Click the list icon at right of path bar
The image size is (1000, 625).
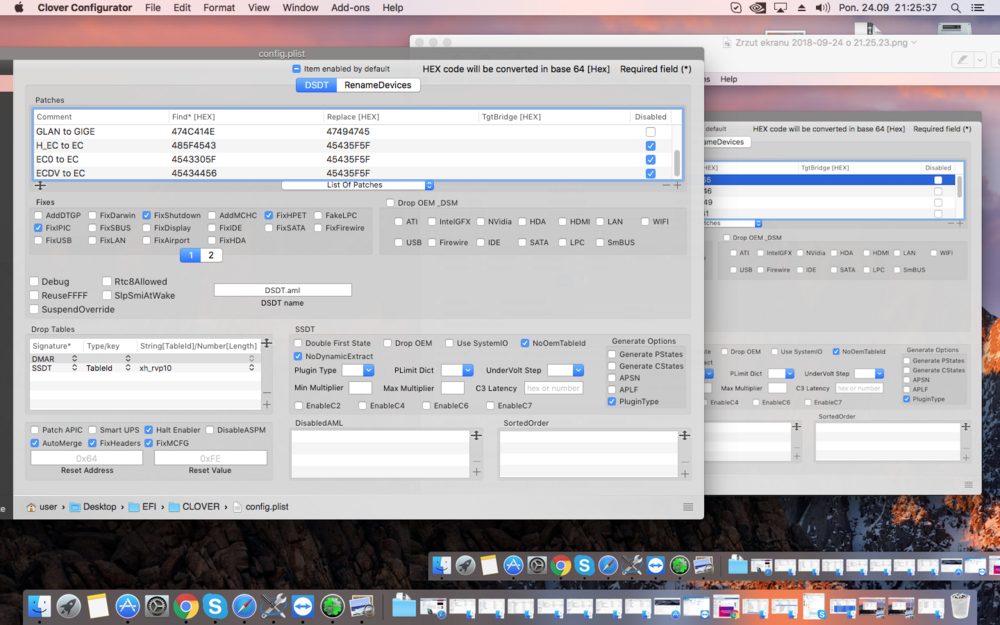coord(688,507)
